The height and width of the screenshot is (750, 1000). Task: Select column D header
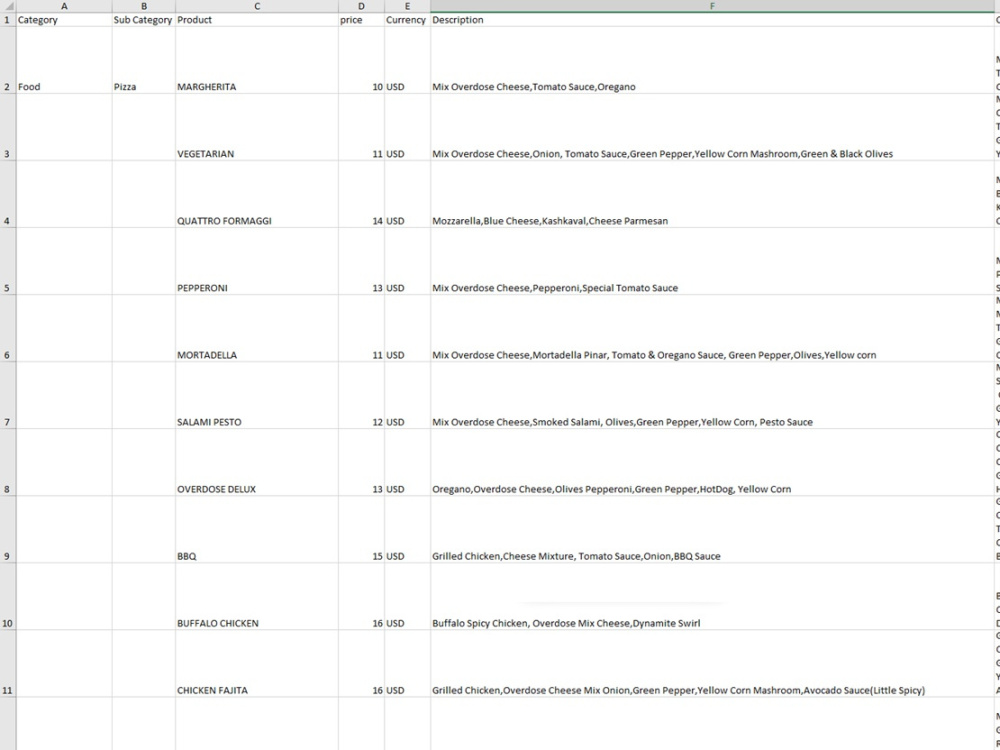(361, 6)
